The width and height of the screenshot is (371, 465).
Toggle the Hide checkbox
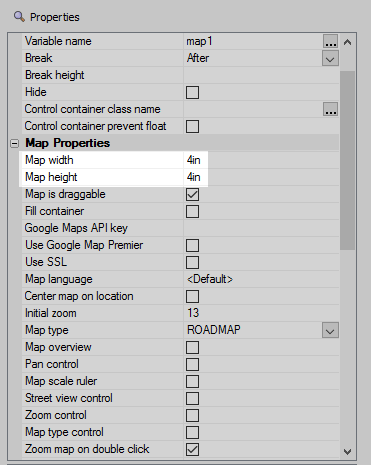[192, 92]
